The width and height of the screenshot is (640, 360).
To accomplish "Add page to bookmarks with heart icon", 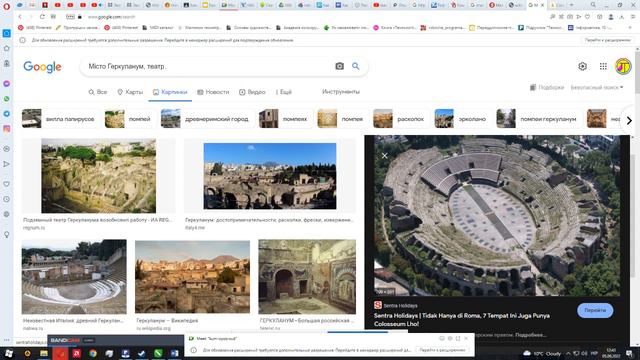I will pos(588,17).
